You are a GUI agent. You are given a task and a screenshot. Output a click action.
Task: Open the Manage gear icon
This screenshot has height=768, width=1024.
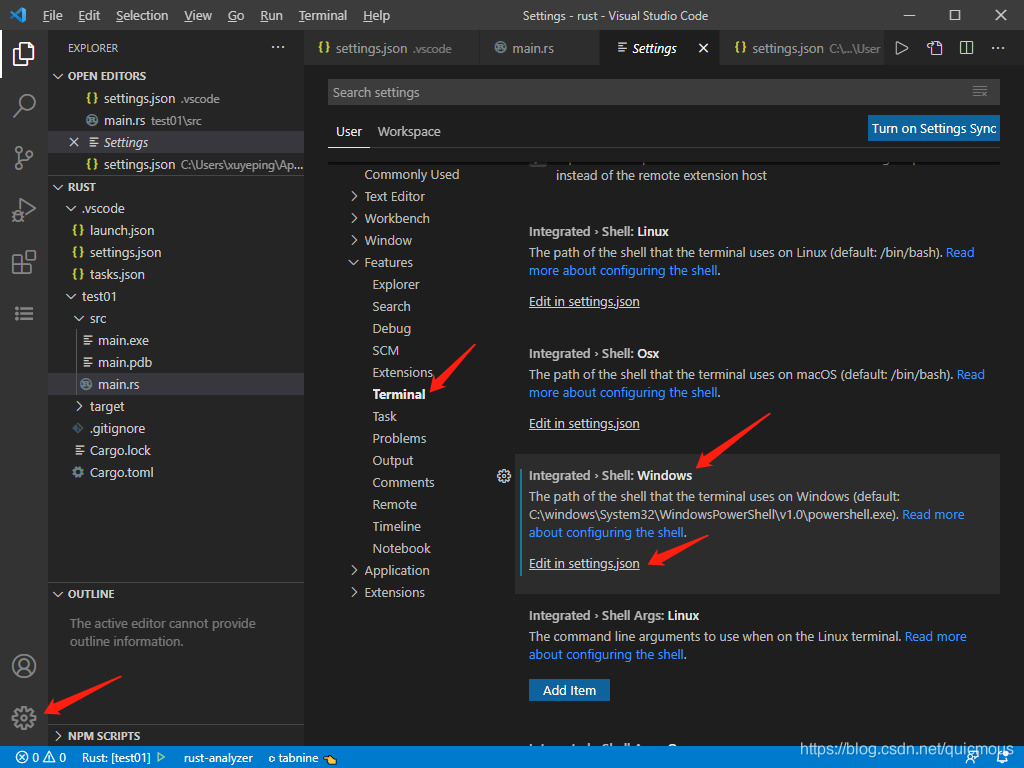[x=24, y=718]
